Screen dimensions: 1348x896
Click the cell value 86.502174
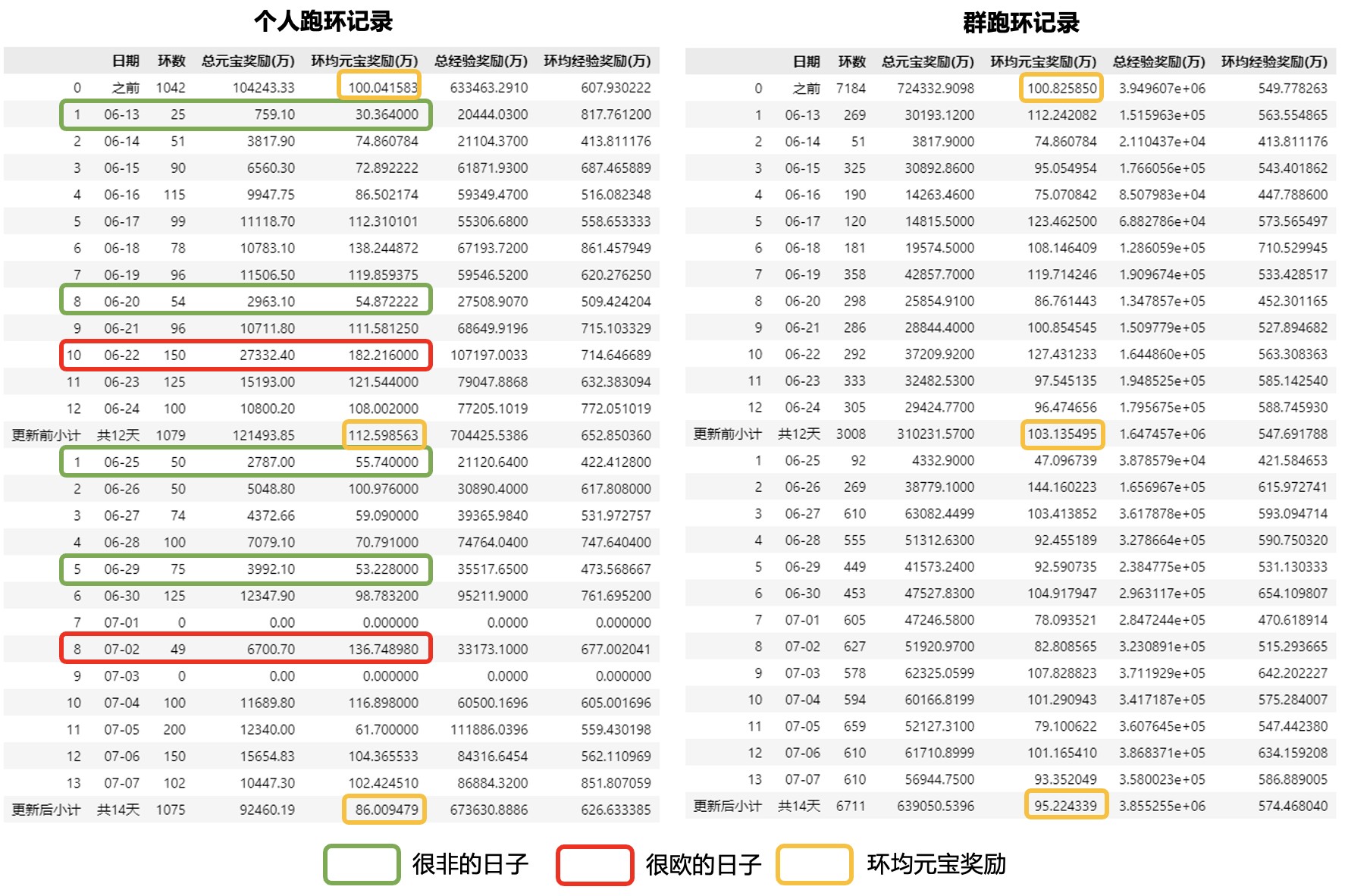pyautogui.click(x=387, y=195)
